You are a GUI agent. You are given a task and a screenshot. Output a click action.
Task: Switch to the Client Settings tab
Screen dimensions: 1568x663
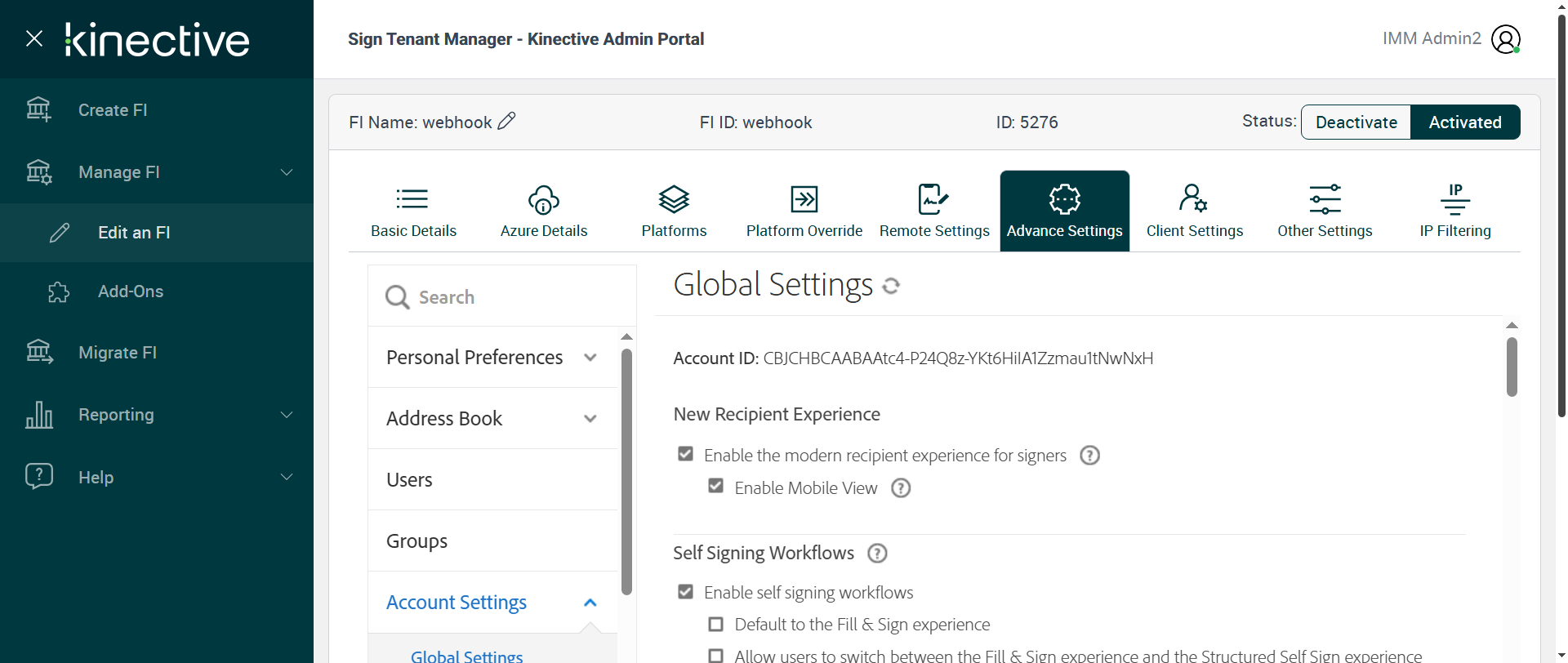pyautogui.click(x=1194, y=211)
